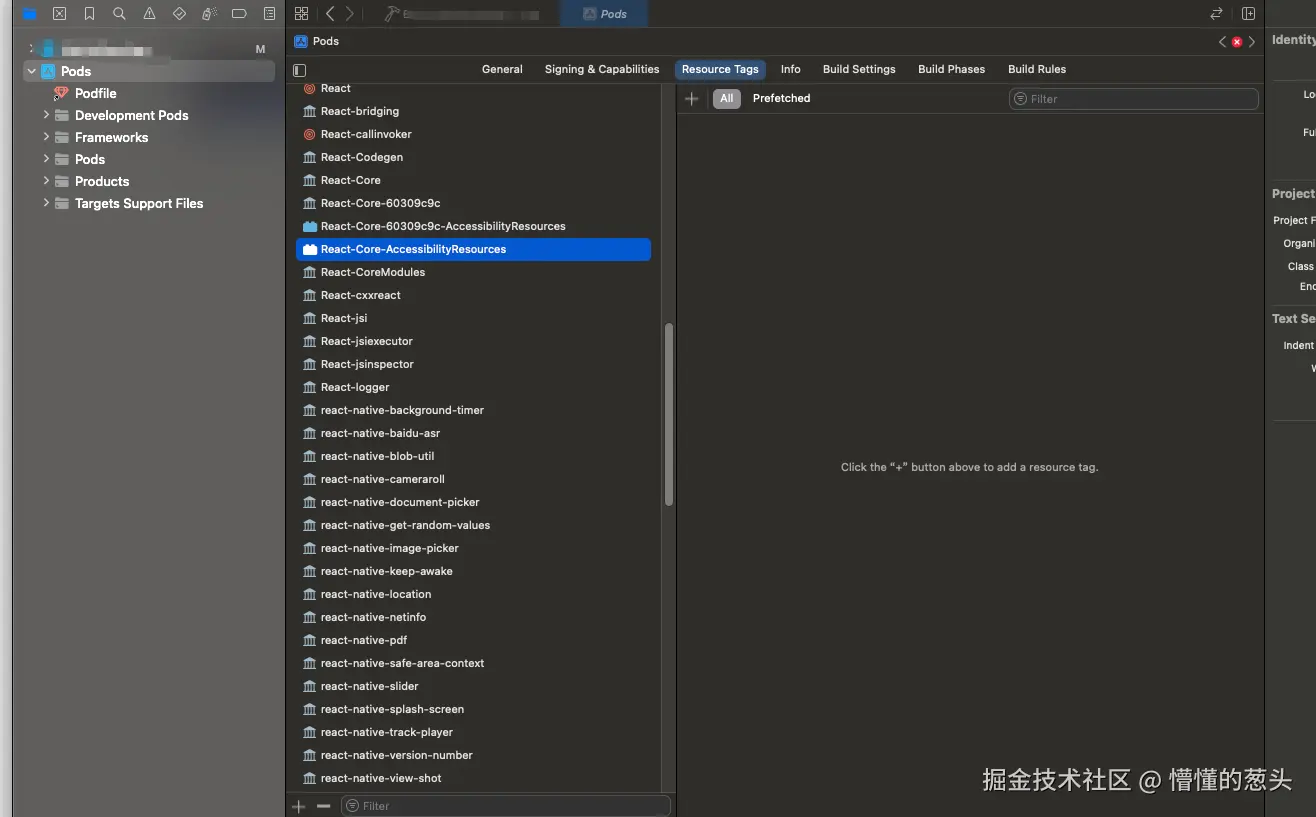Viewport: 1316px width, 817px height.
Task: Switch to the General tab
Action: 502,69
